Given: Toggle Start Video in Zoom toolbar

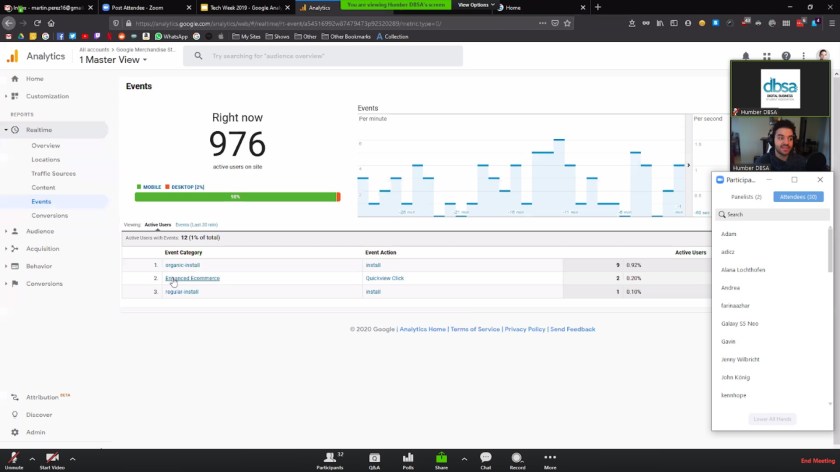Looking at the screenshot, I should click(x=52, y=458).
